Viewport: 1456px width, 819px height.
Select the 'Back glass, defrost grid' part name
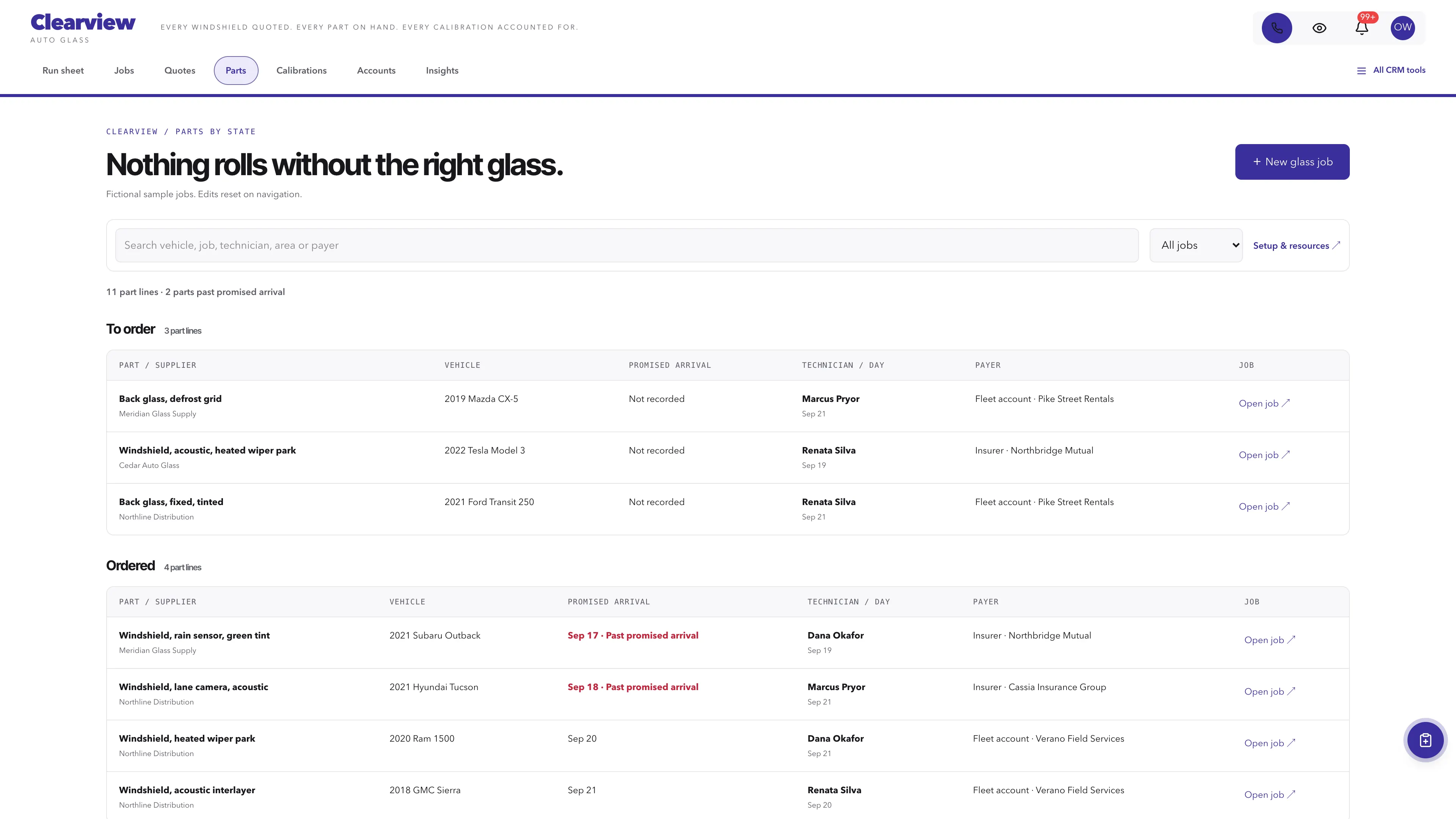click(x=170, y=399)
